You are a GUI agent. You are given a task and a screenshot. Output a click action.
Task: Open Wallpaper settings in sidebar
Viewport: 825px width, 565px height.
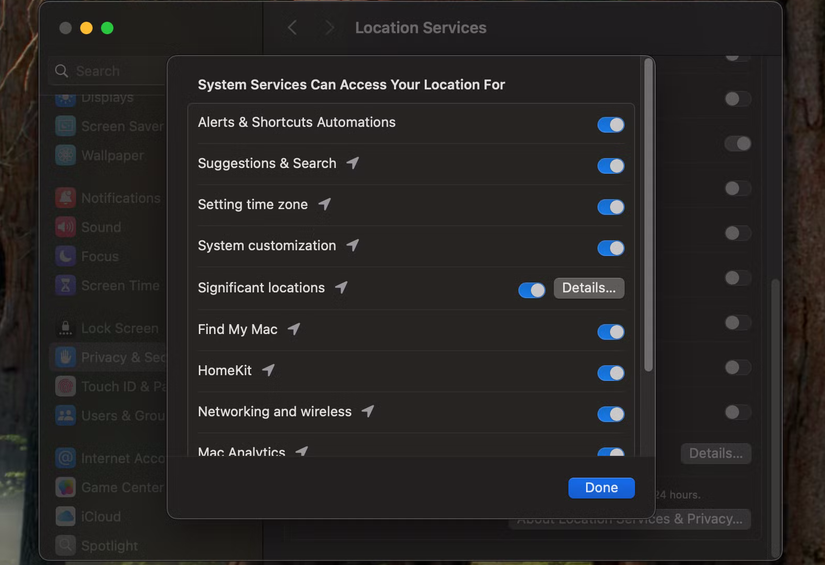tap(109, 155)
